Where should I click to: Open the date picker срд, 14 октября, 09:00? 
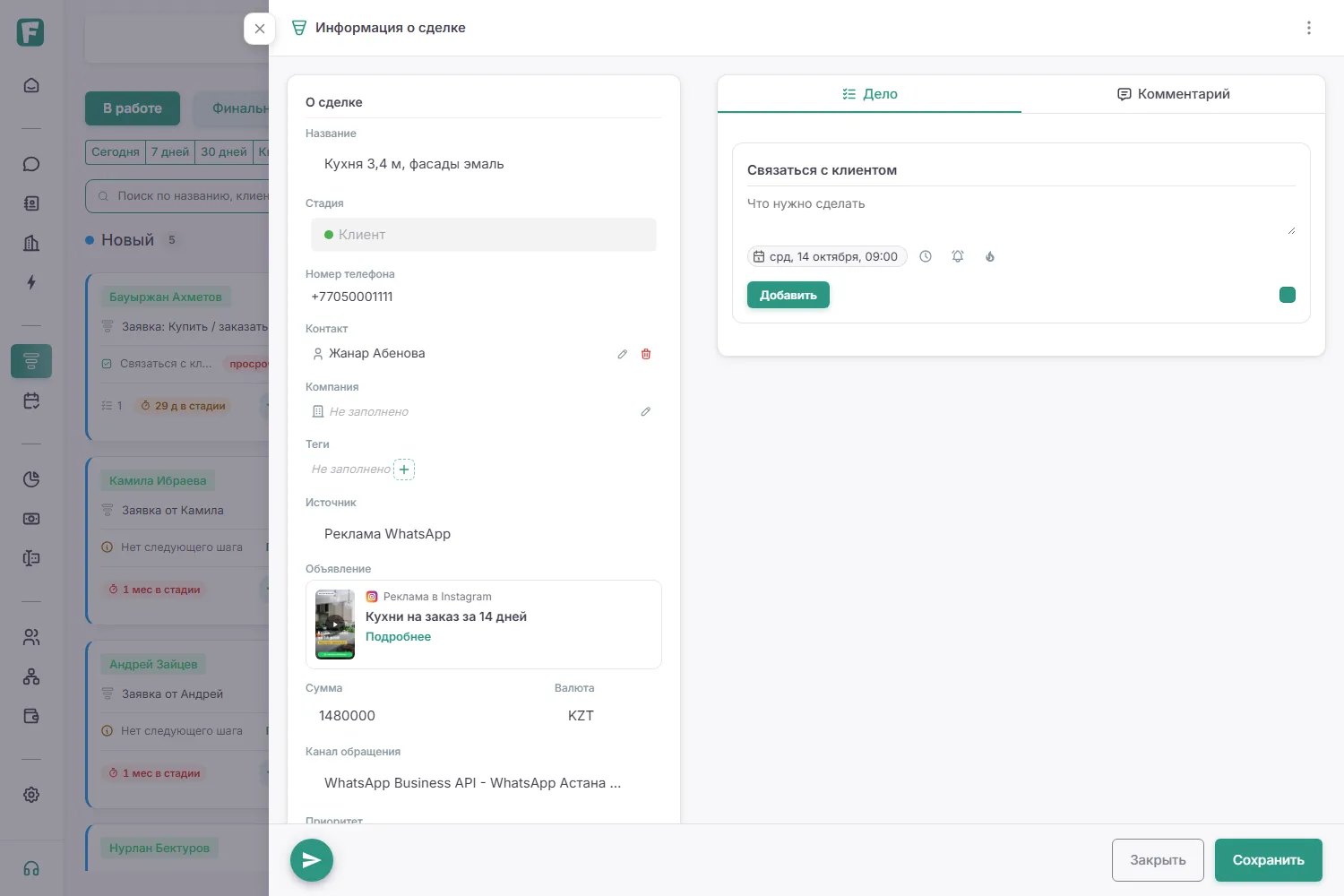click(x=827, y=256)
